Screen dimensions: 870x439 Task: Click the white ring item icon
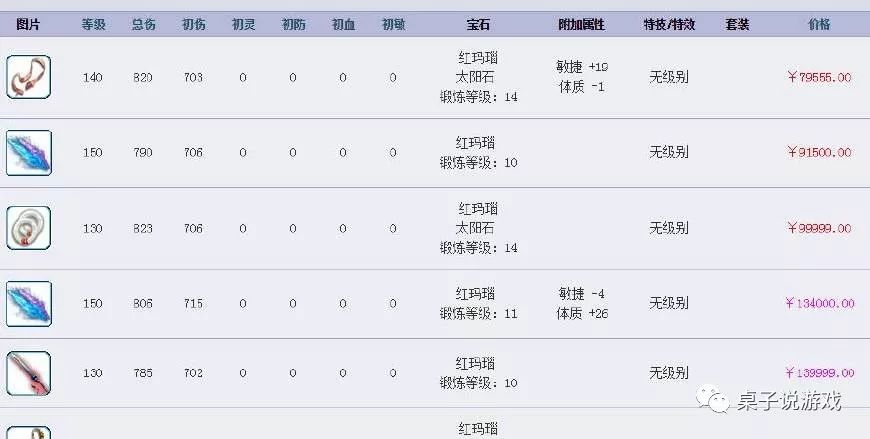click(28, 228)
